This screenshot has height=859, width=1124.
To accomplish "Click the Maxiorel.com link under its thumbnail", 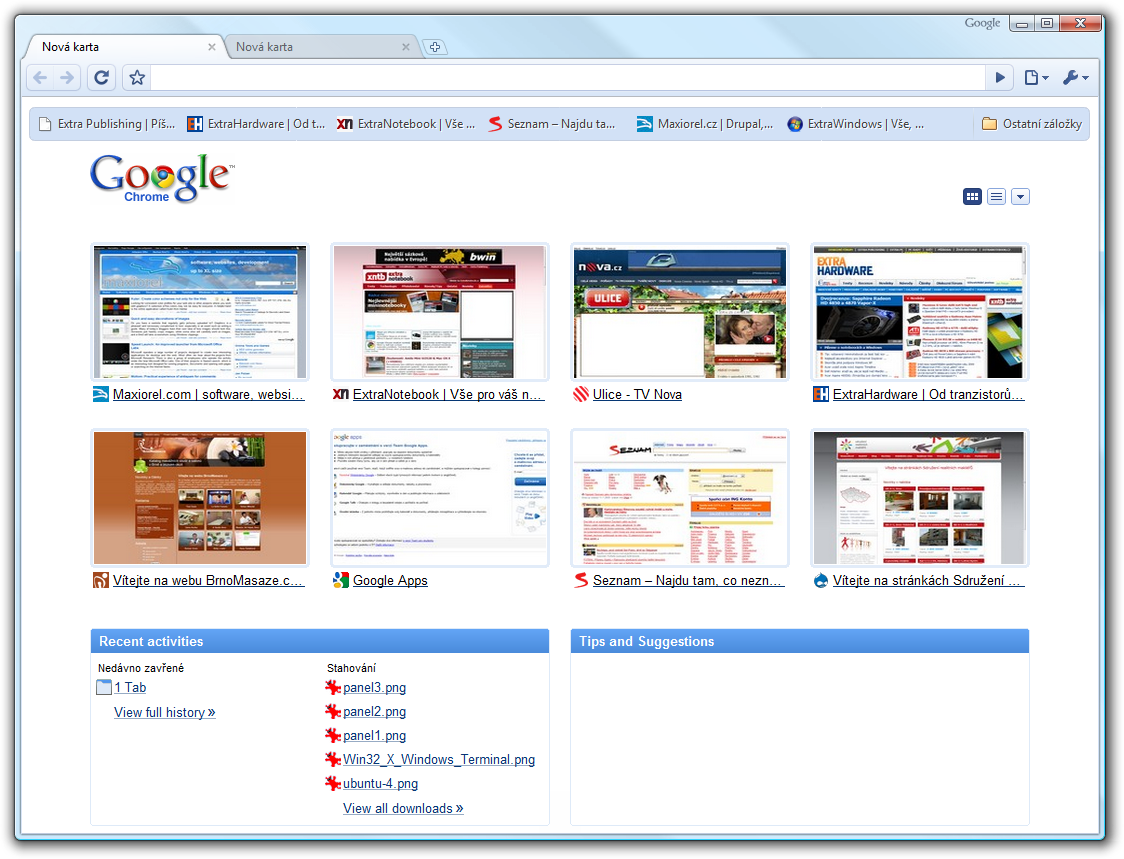I will click(x=209, y=394).
